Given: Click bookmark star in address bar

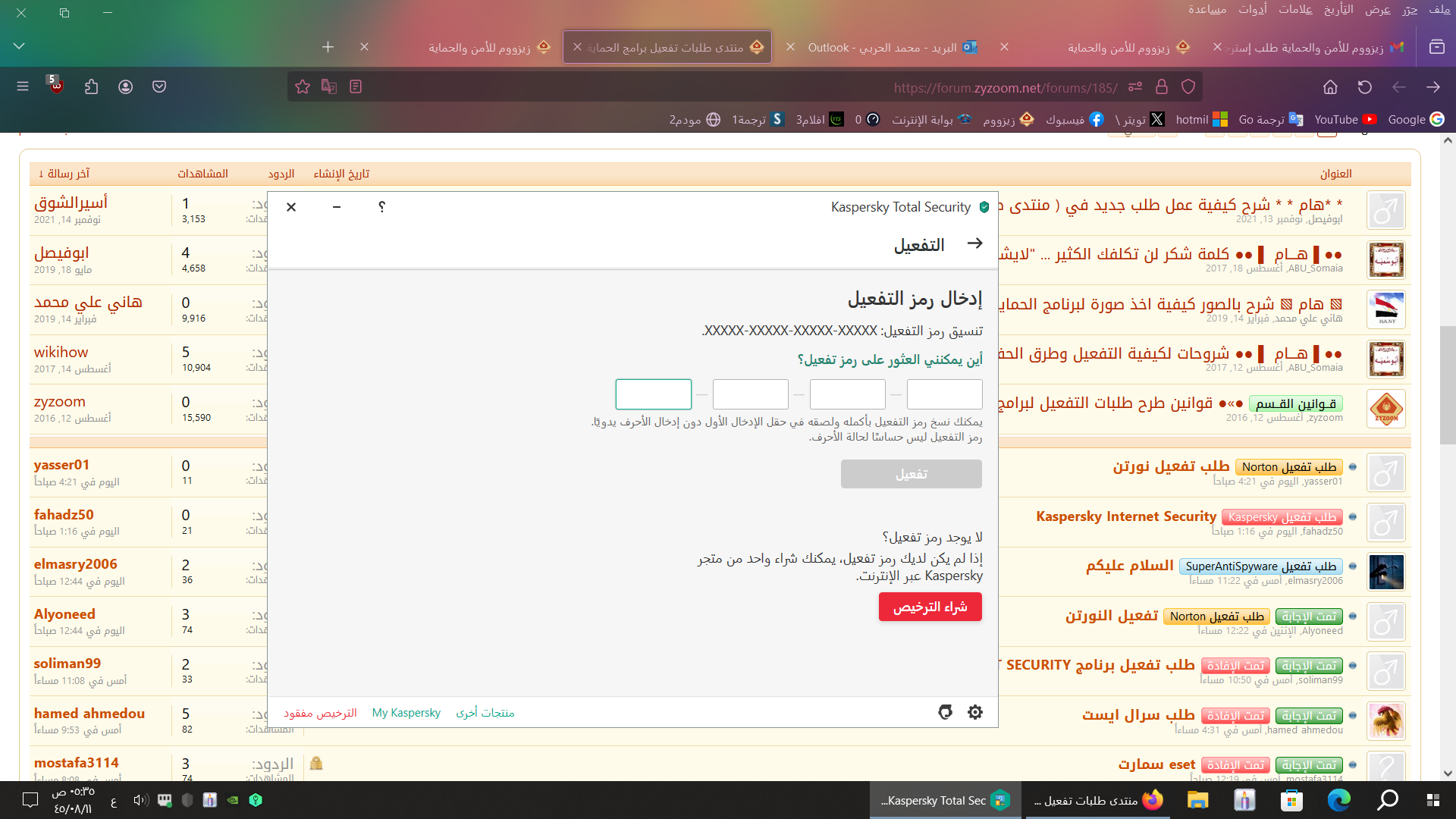Looking at the screenshot, I should pyautogui.click(x=303, y=86).
